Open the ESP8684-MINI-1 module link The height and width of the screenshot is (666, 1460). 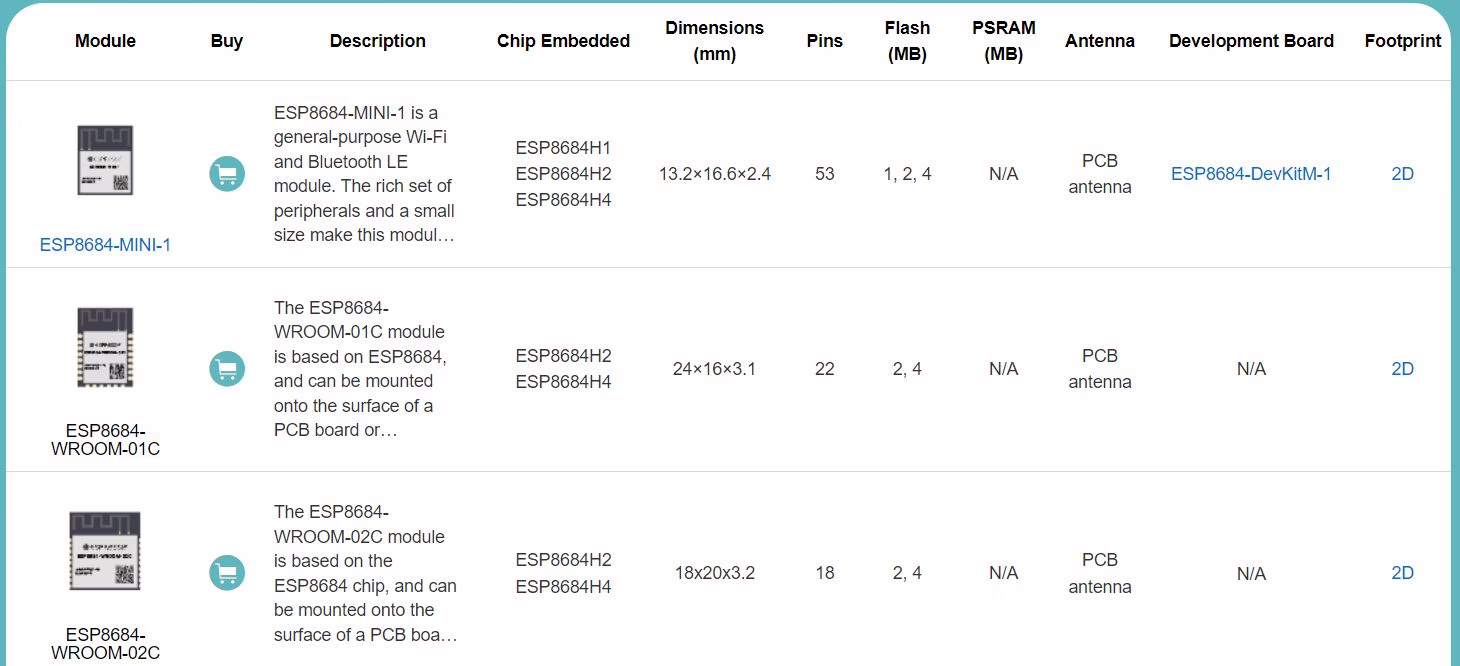(x=105, y=245)
